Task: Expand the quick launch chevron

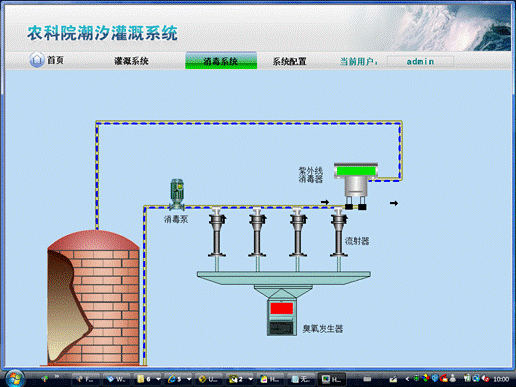Action: 57,377
